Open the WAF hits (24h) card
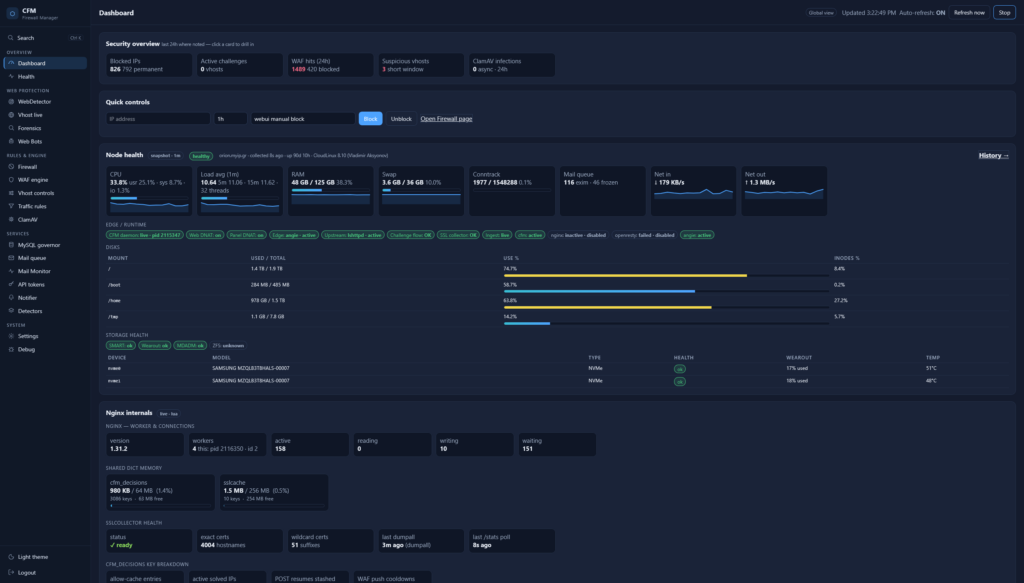This screenshot has width=1024, height=583. pos(330,65)
